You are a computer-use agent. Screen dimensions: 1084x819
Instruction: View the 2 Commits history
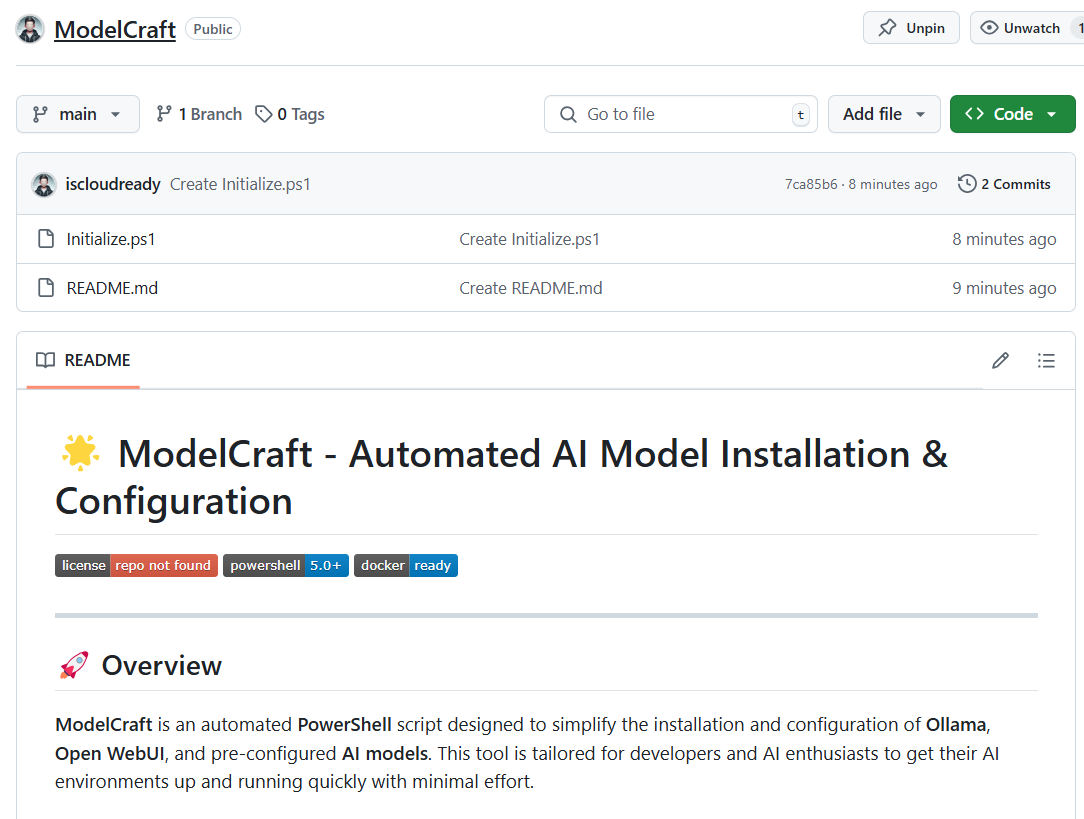[1004, 184]
